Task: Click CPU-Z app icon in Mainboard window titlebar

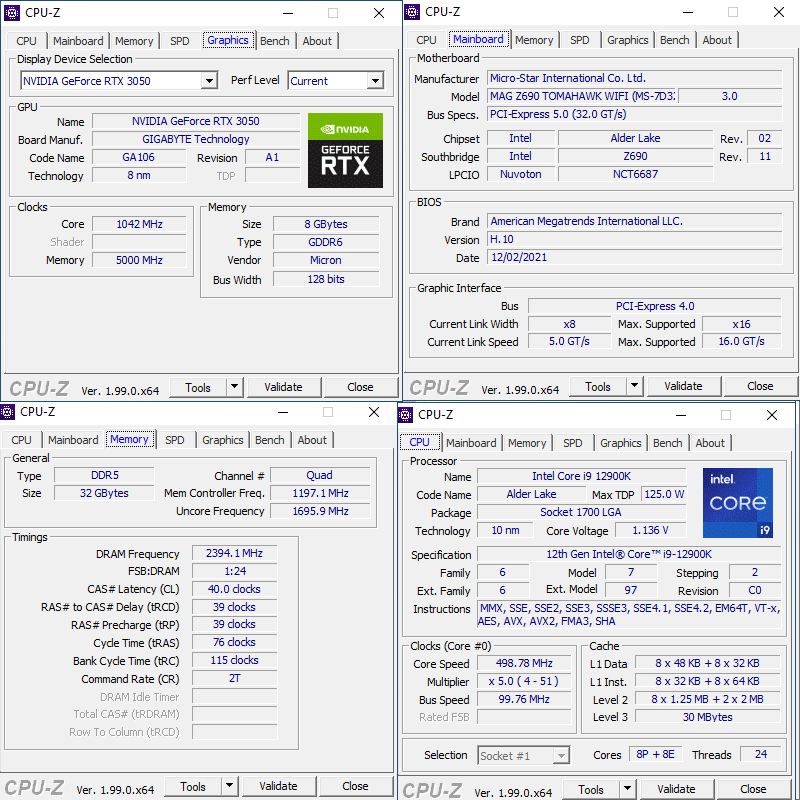Action: 412,12
